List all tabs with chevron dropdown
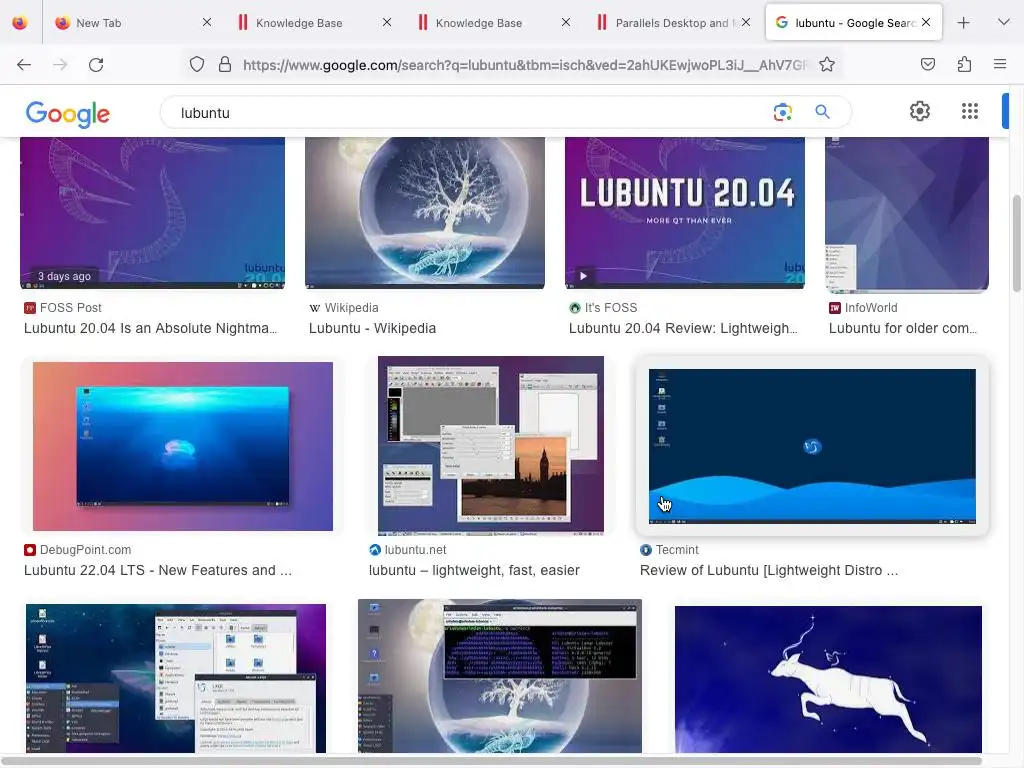This screenshot has height=768, width=1024. pyautogui.click(x=1004, y=22)
